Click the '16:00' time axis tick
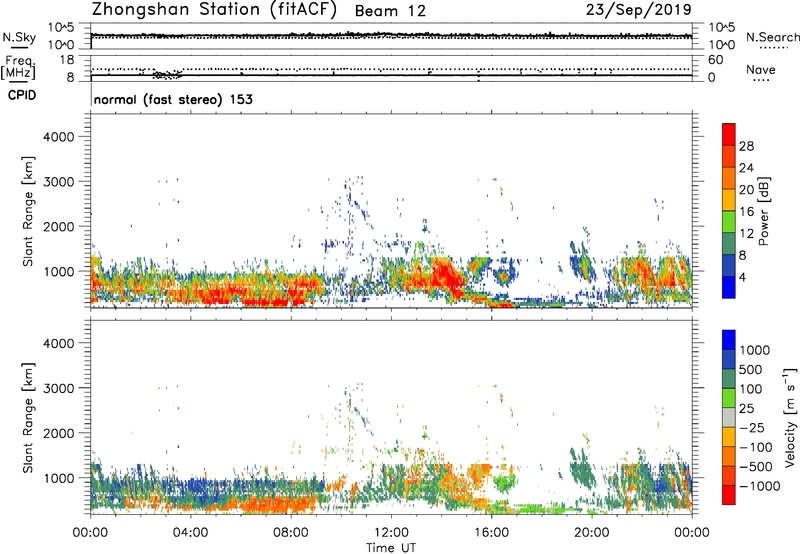The height and width of the screenshot is (554, 800). [x=491, y=533]
